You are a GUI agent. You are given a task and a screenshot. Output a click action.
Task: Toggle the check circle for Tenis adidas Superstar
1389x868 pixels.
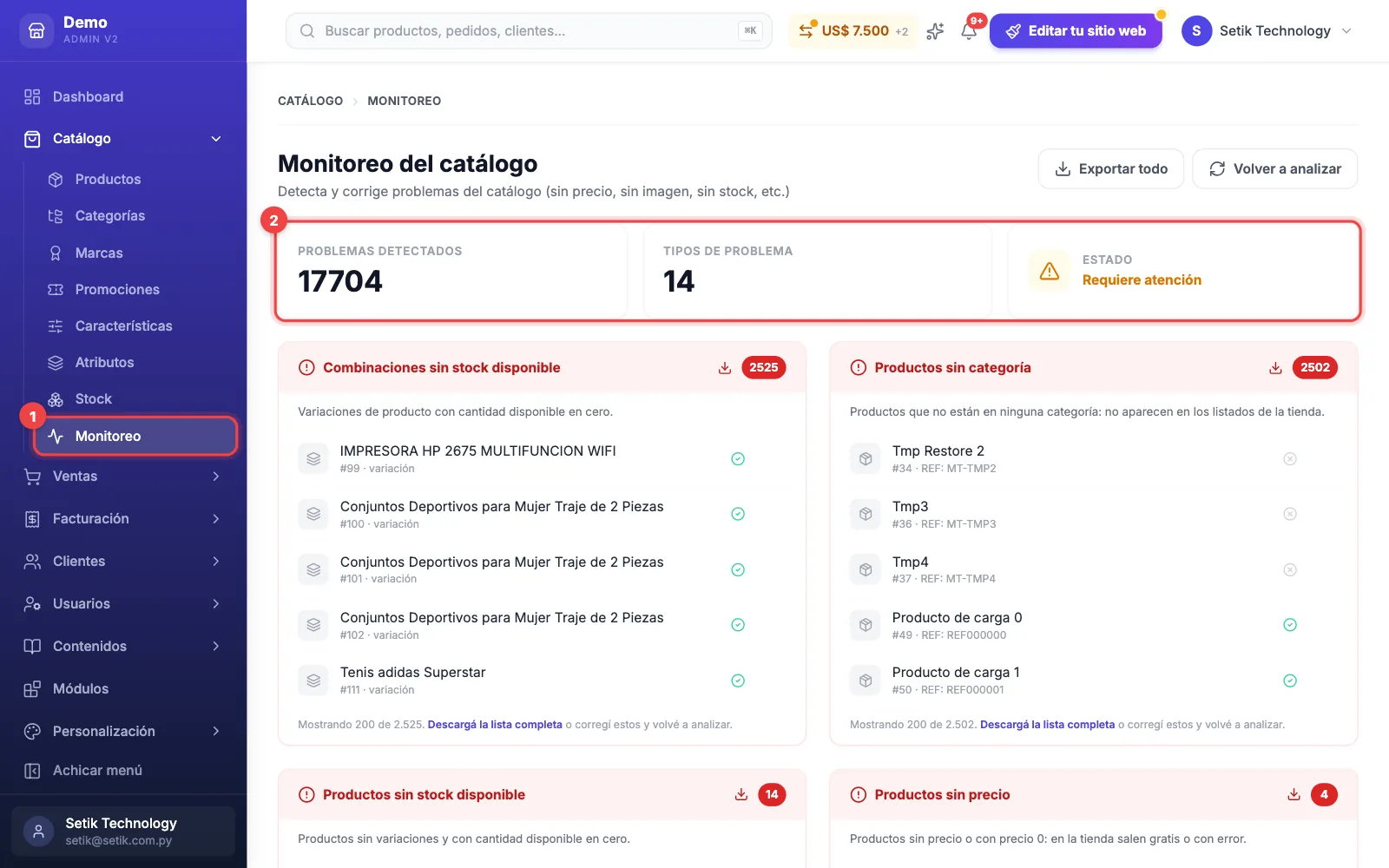point(738,681)
